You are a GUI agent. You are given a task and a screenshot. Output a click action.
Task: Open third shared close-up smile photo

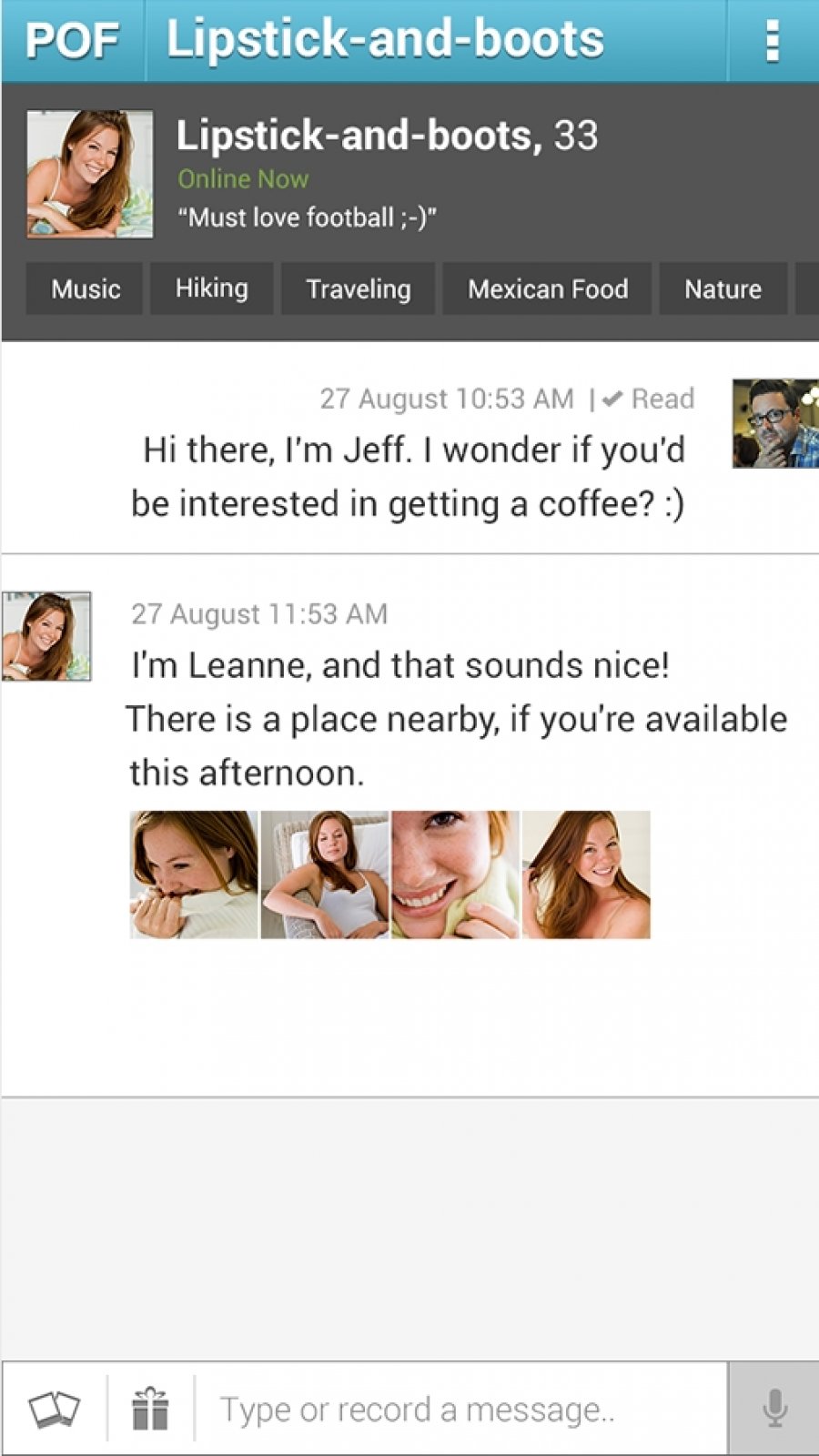click(x=455, y=875)
